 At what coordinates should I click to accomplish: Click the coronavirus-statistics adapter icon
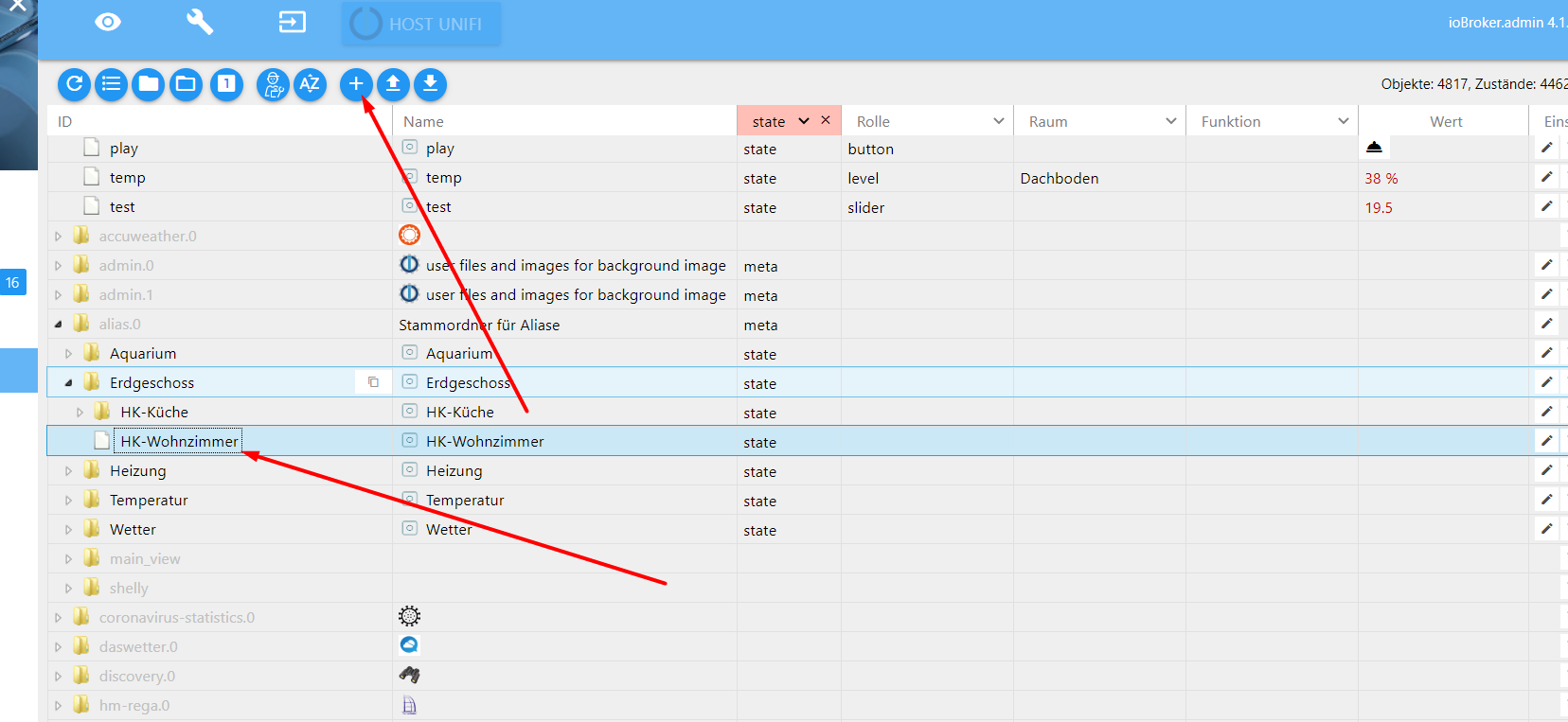click(409, 616)
